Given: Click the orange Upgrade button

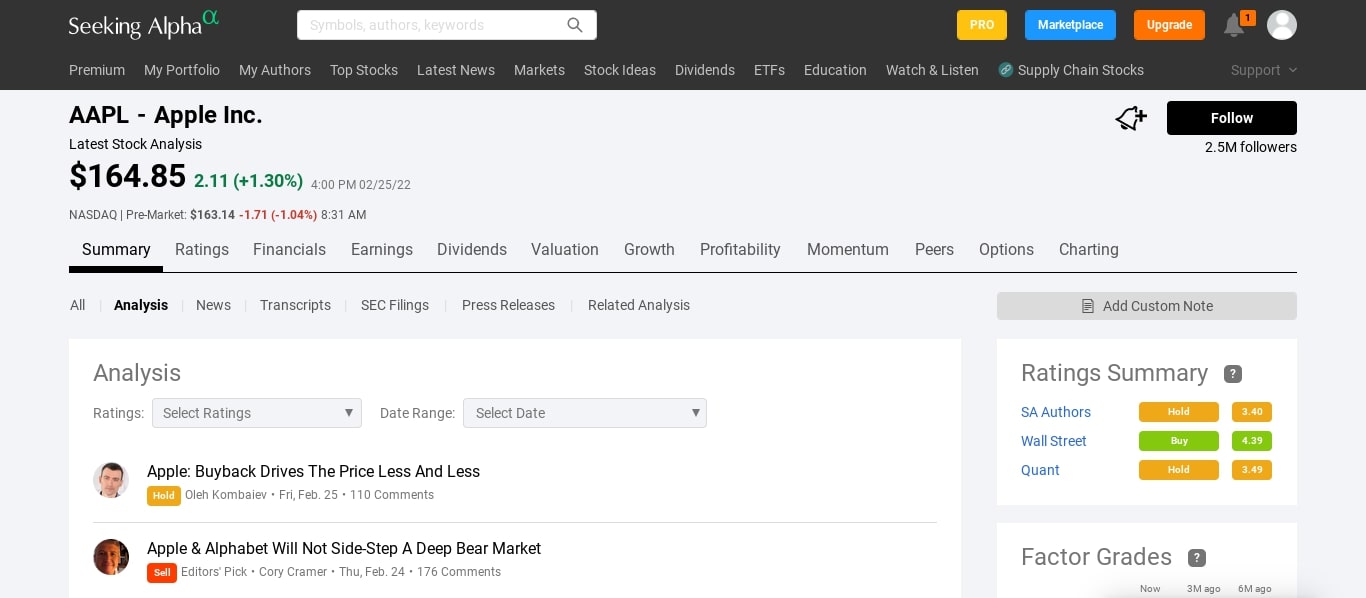Looking at the screenshot, I should pos(1168,25).
